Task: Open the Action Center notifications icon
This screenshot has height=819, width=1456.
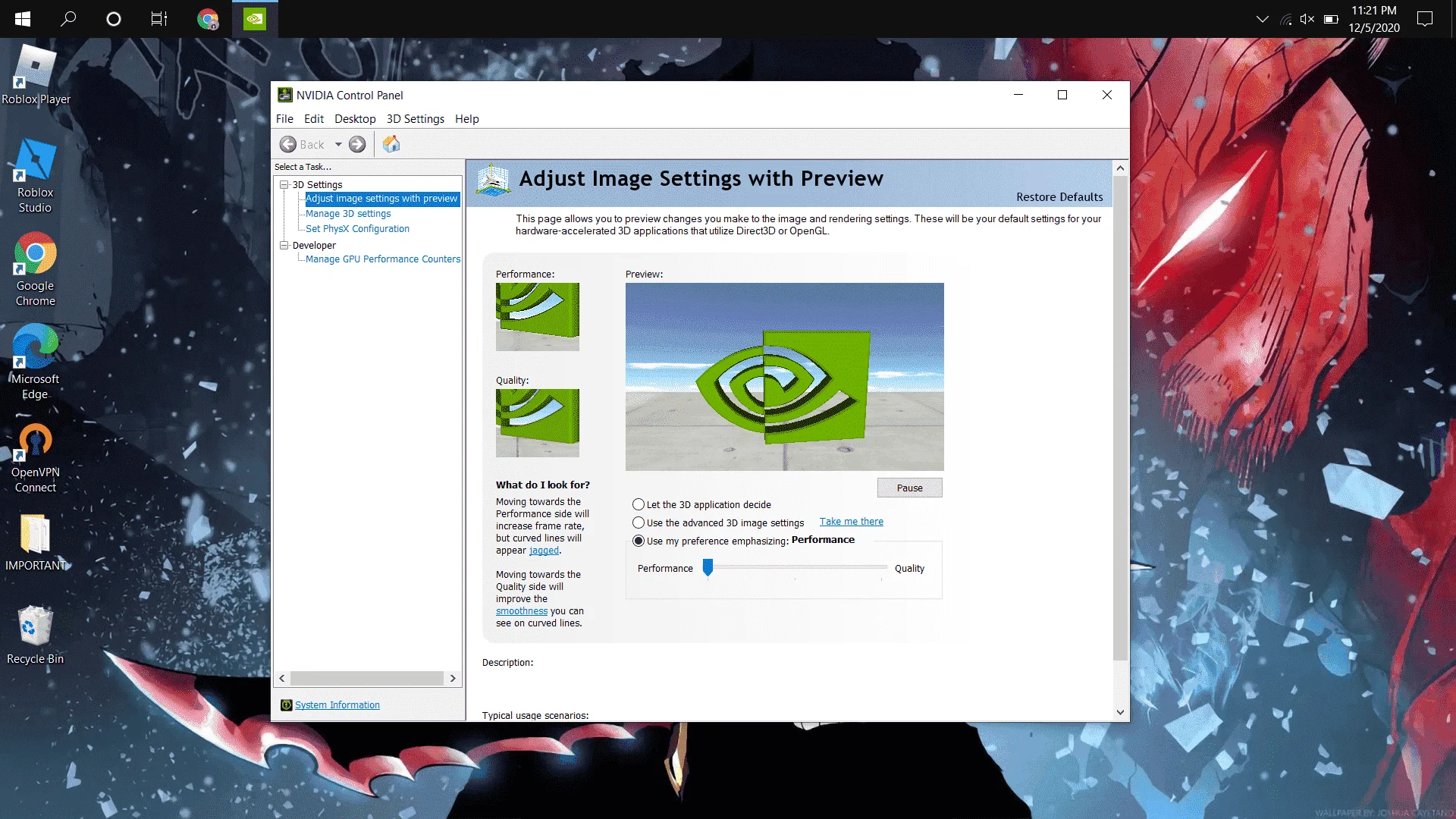Action: coord(1425,19)
